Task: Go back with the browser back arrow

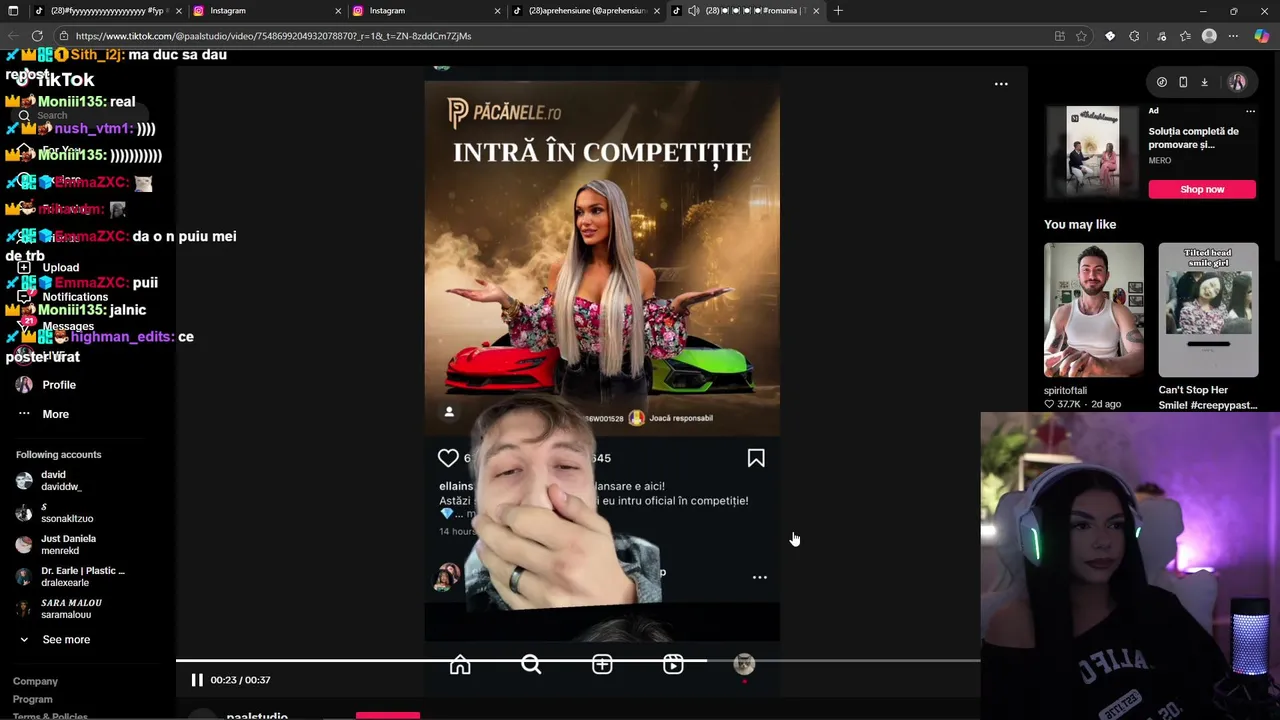Action: [x=12, y=36]
